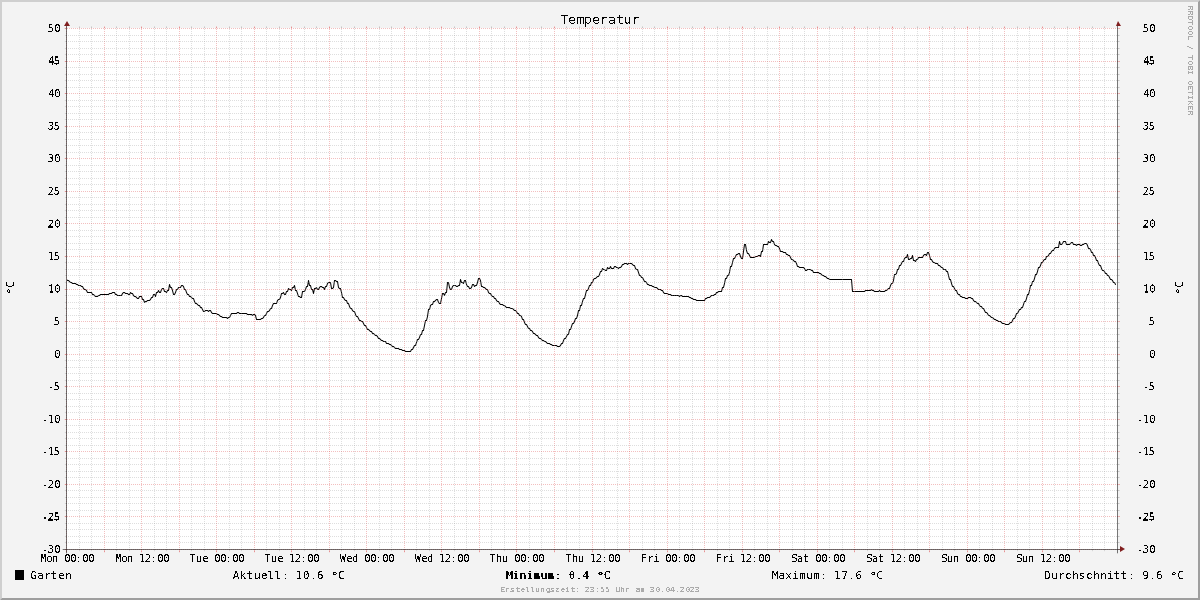The image size is (1200, 600).
Task: Click the "Mon 12:00" time axis label
Action: tap(142, 558)
